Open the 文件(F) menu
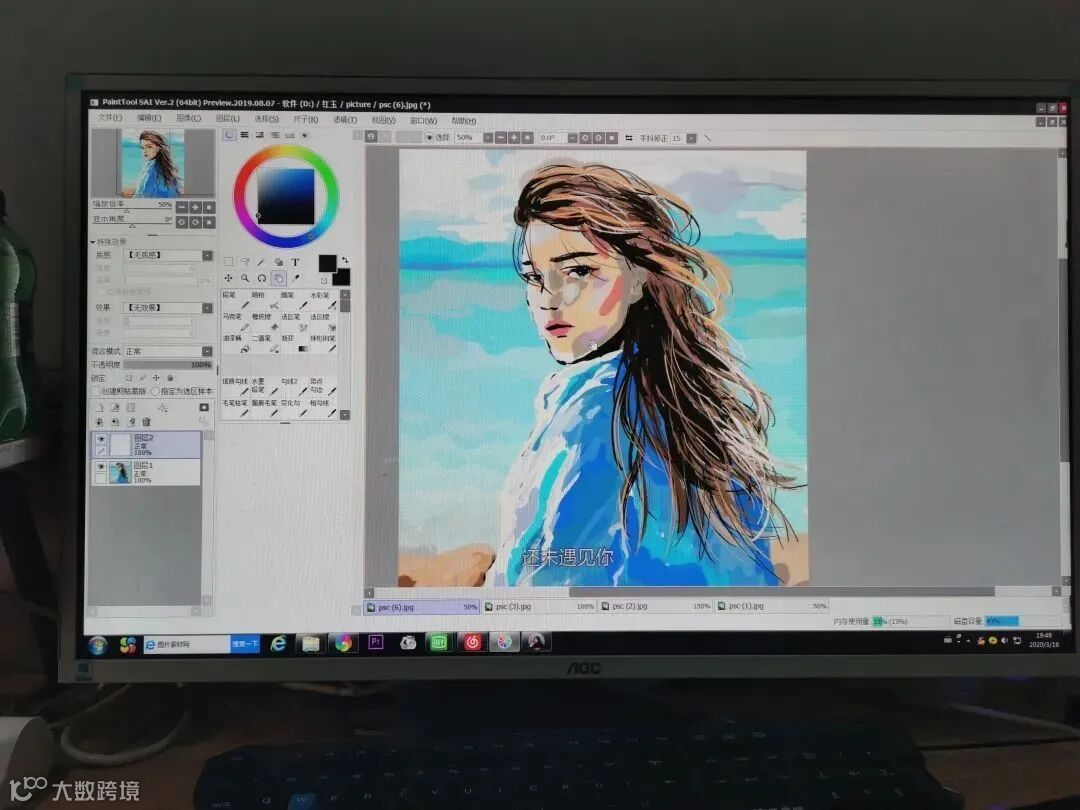 coord(110,118)
